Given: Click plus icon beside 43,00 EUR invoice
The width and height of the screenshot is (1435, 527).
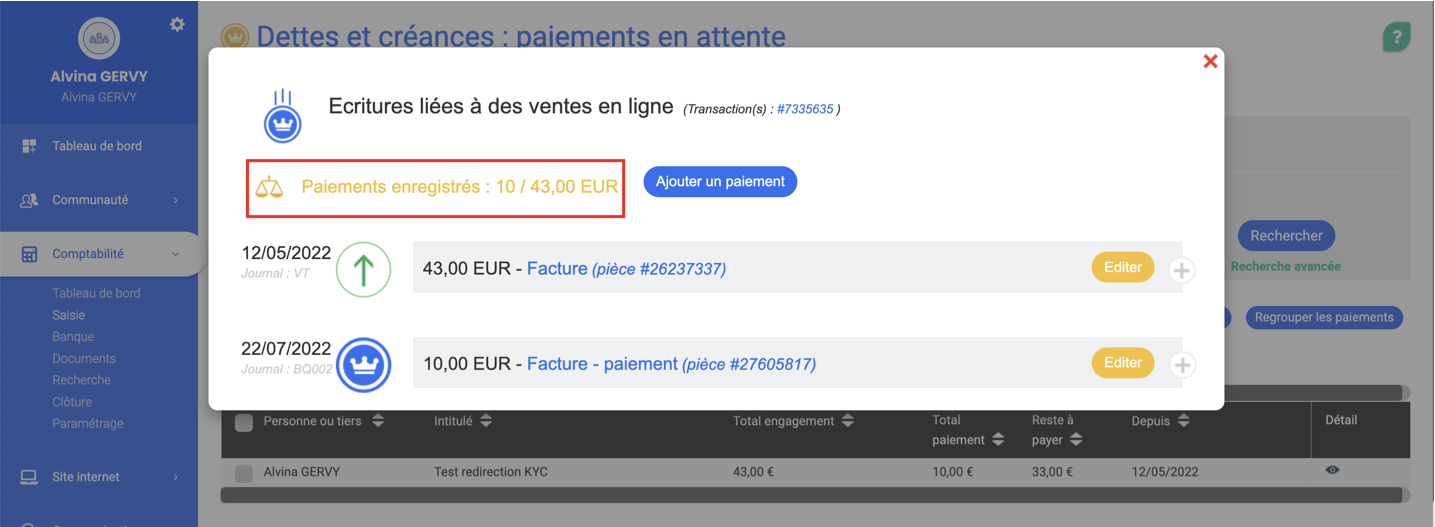Looking at the screenshot, I should (1182, 270).
